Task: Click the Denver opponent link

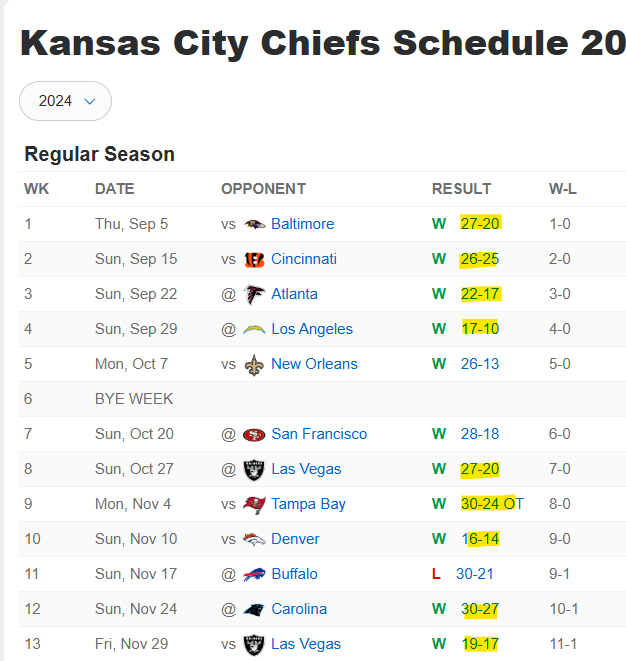Action: (295, 539)
